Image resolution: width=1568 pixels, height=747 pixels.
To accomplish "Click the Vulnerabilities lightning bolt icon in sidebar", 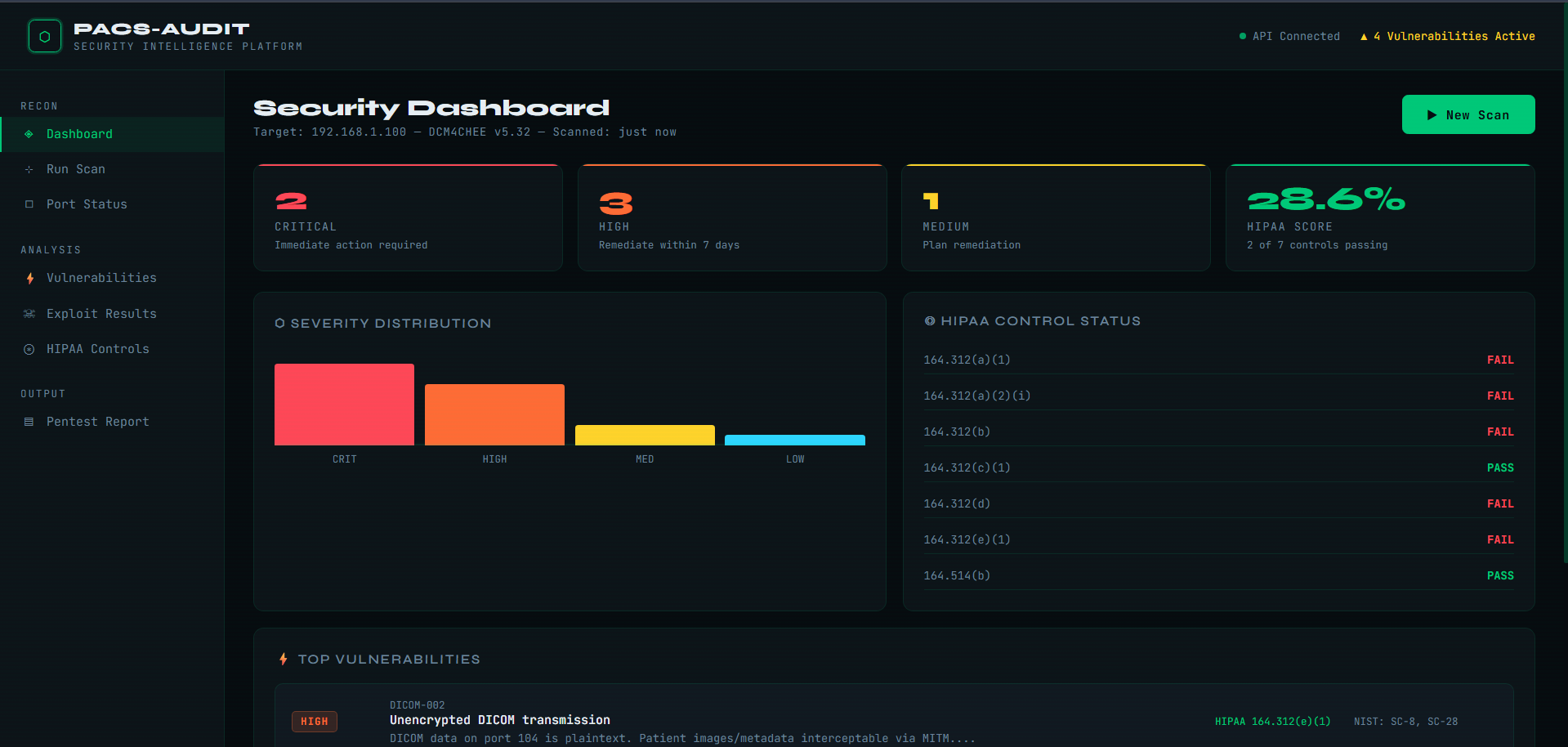I will coord(29,278).
